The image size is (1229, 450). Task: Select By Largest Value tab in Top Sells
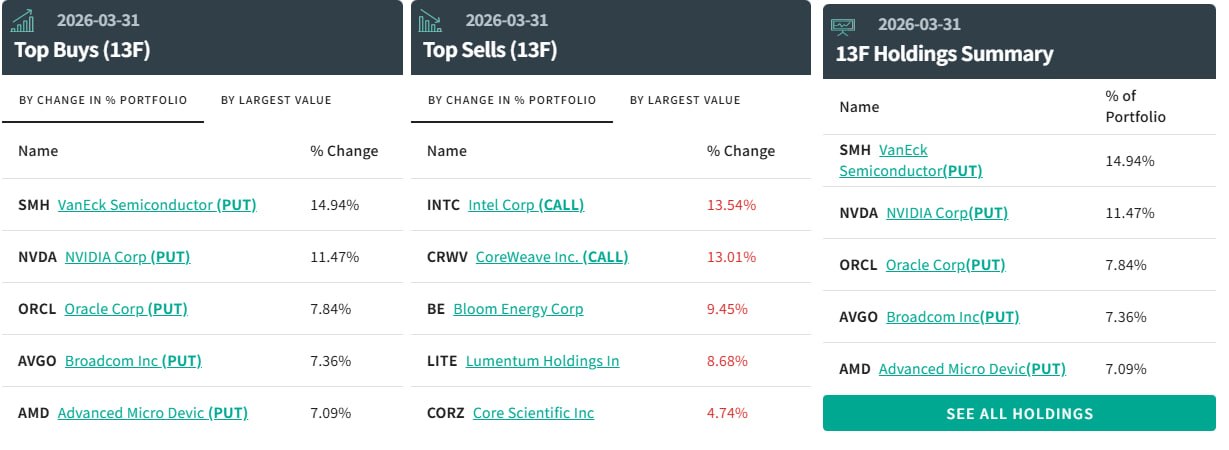coord(685,100)
